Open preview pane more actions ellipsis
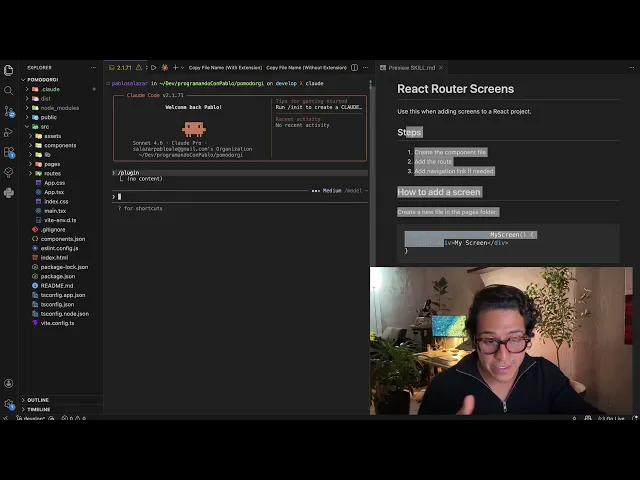 pyautogui.click(x=631, y=68)
